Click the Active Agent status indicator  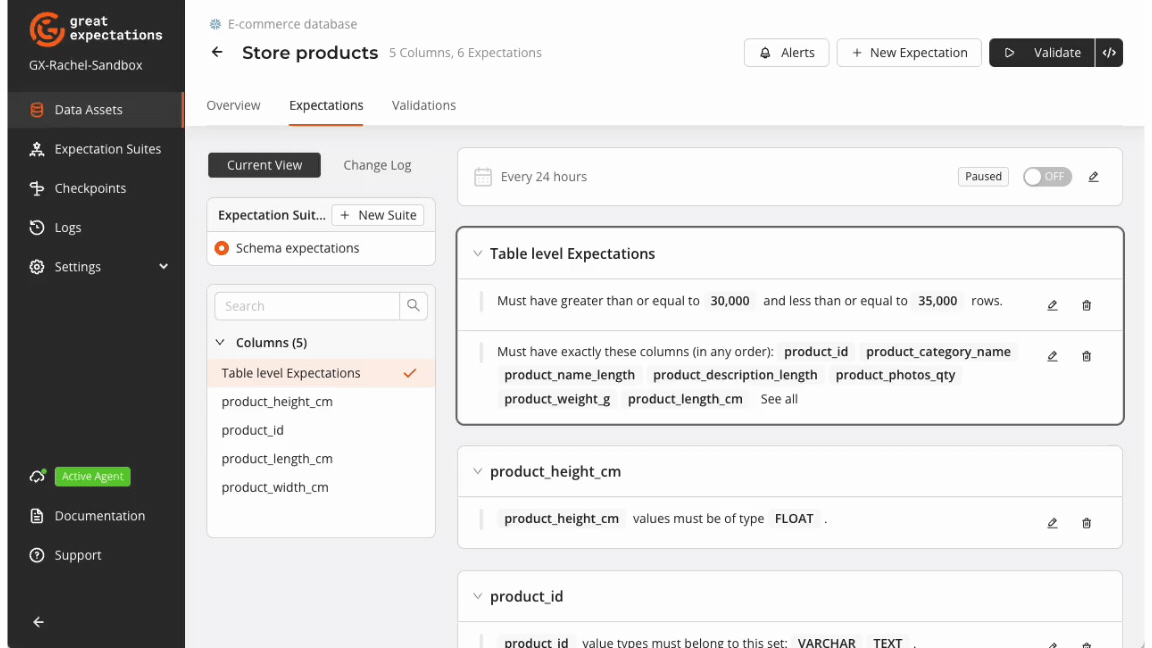pos(92,476)
